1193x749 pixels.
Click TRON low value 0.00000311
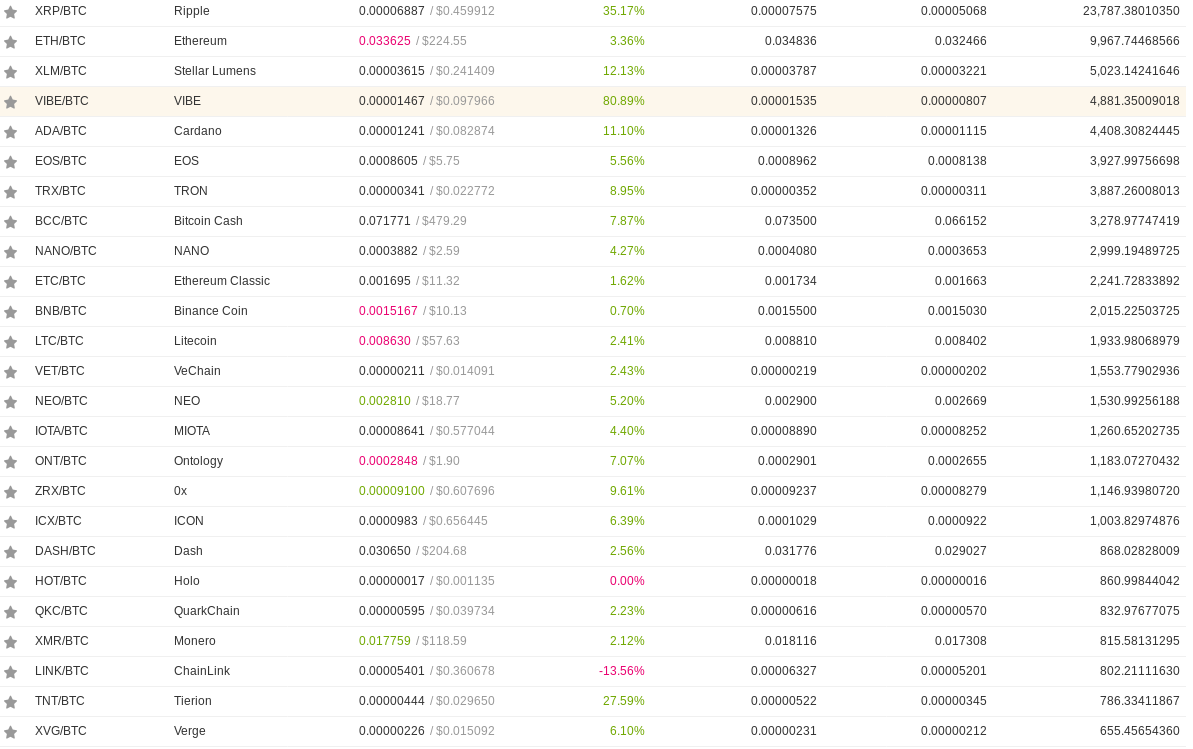point(954,191)
